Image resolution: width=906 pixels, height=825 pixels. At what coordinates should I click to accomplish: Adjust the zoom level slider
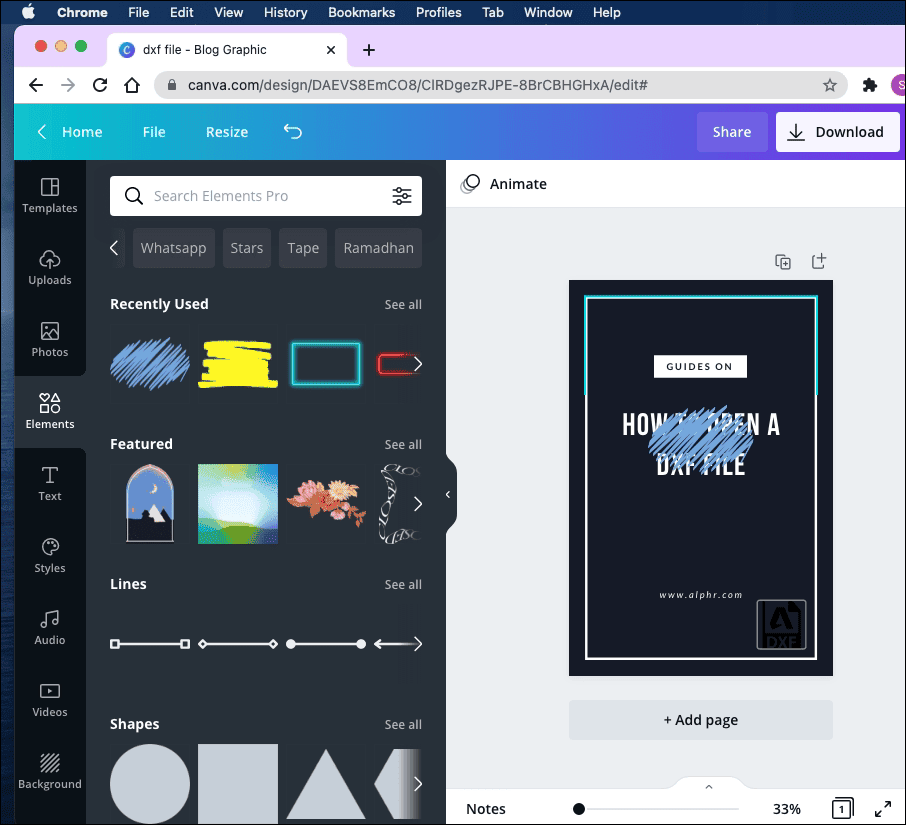[x=579, y=808]
